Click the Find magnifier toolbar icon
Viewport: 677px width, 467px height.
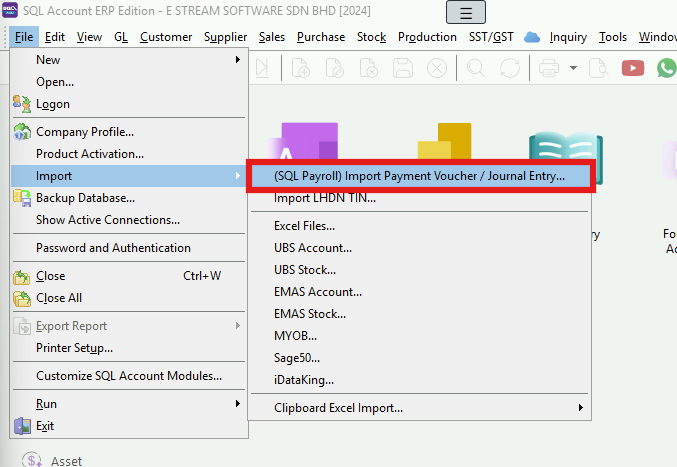pyautogui.click(x=476, y=68)
